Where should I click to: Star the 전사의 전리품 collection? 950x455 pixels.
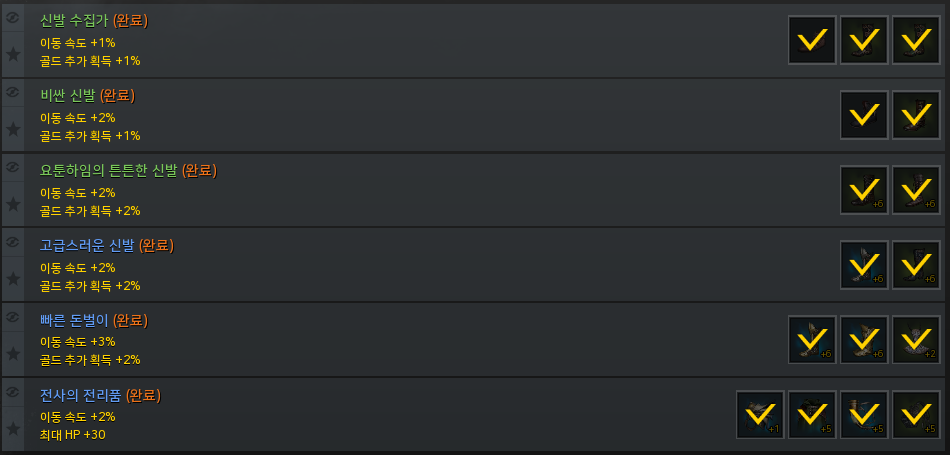point(13,429)
